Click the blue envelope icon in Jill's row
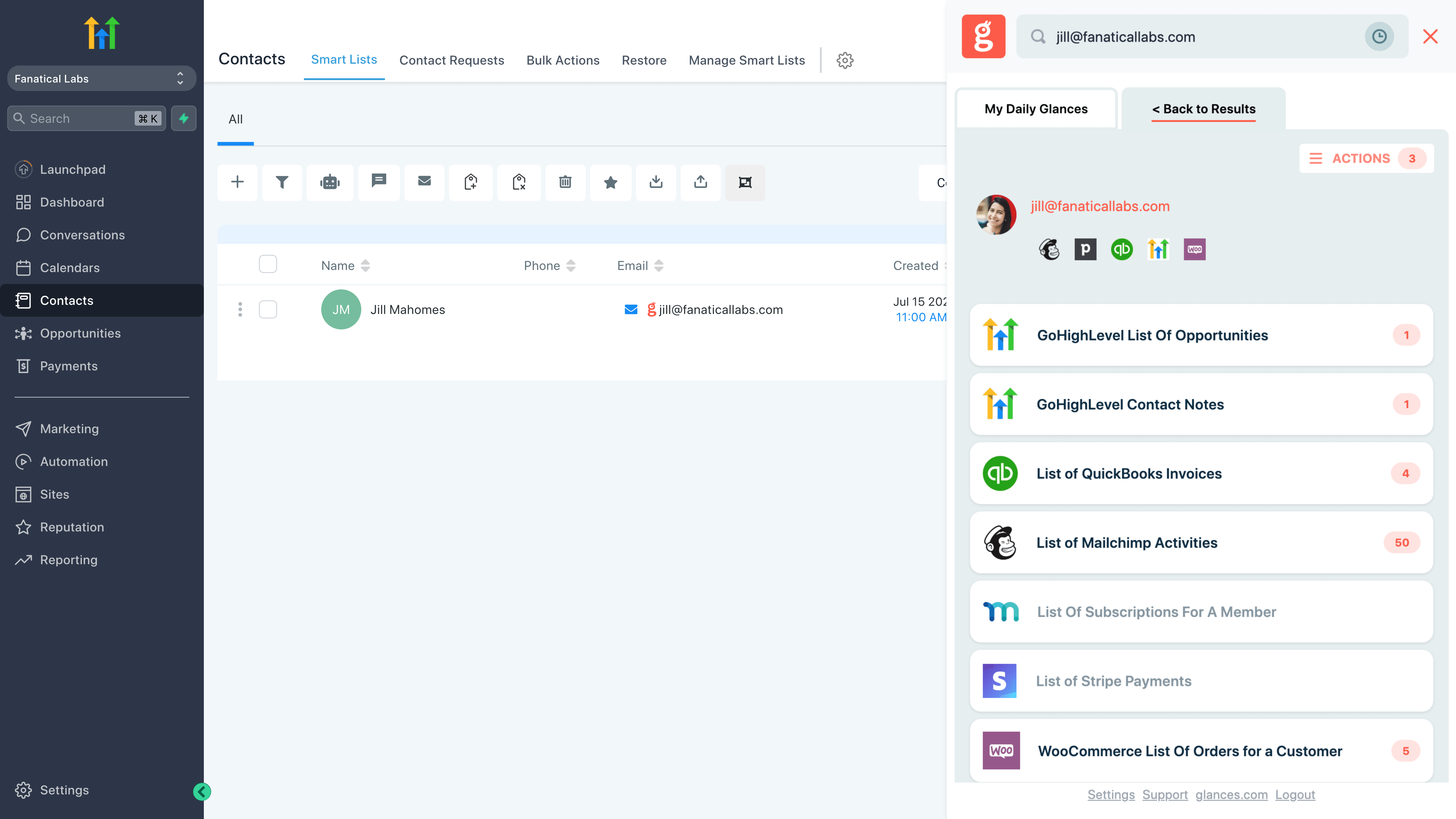 pos(631,309)
